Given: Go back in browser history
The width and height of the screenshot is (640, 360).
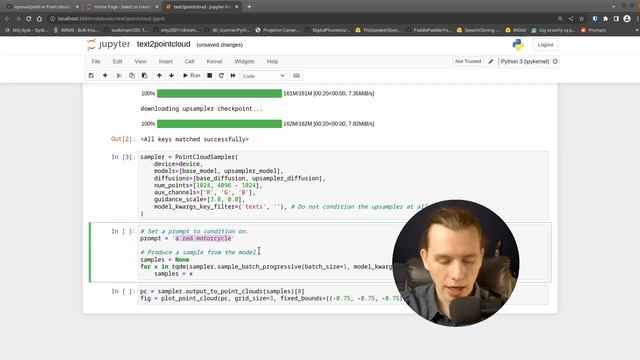Looking at the screenshot, I should point(7,19).
